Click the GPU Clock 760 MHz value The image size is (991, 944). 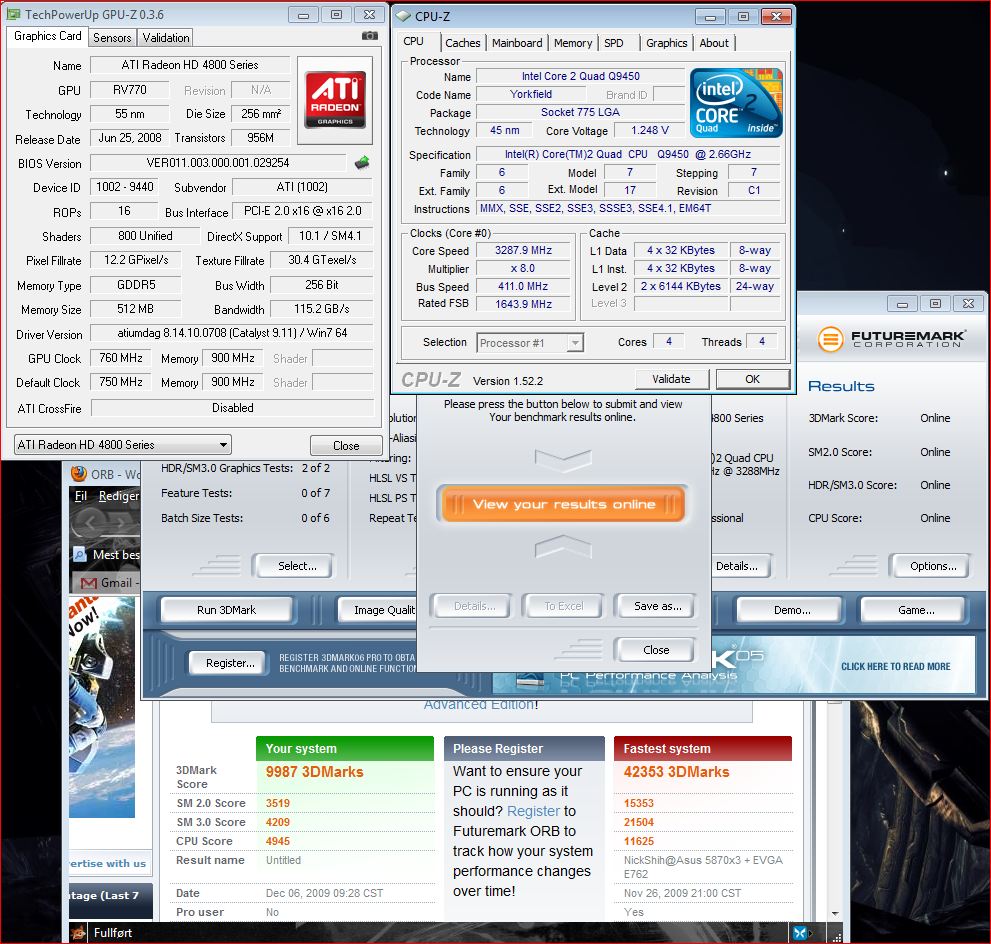(121, 358)
